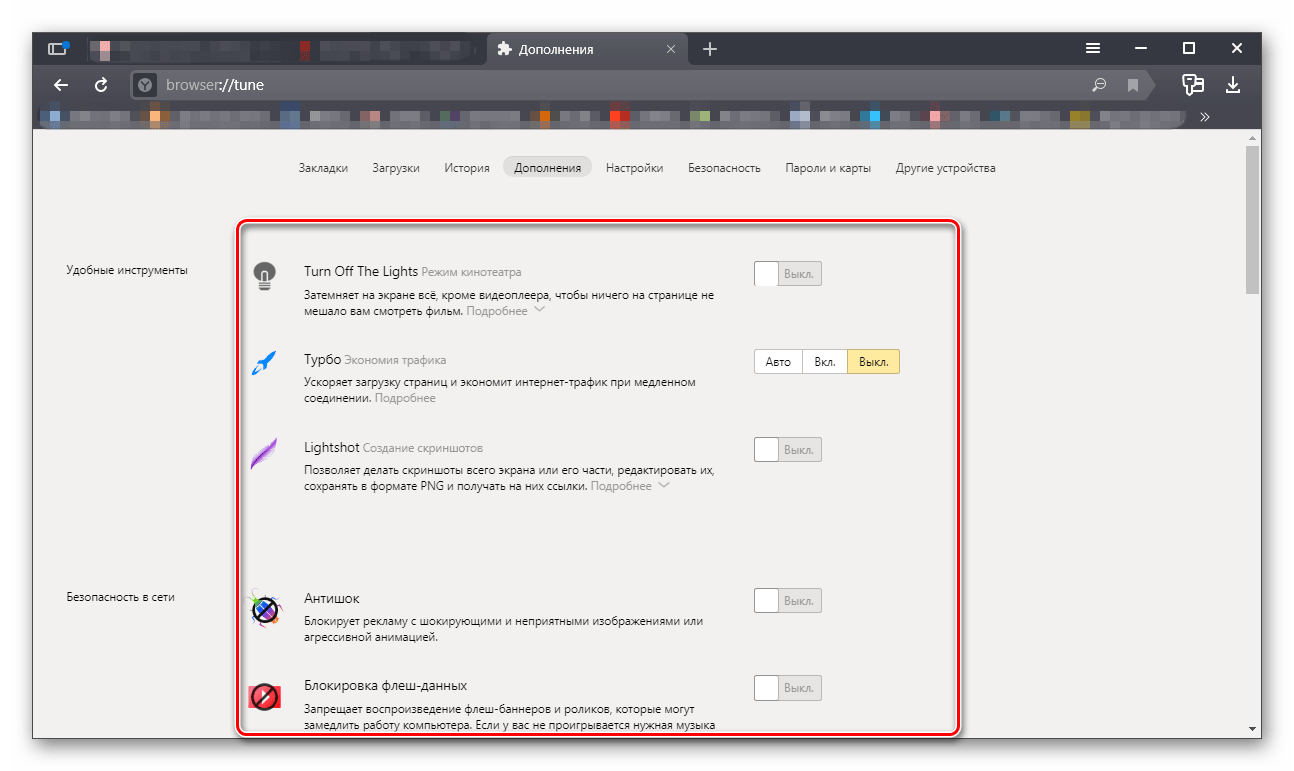
Task: Expand Подробнее under Lightshot
Action: 630,486
